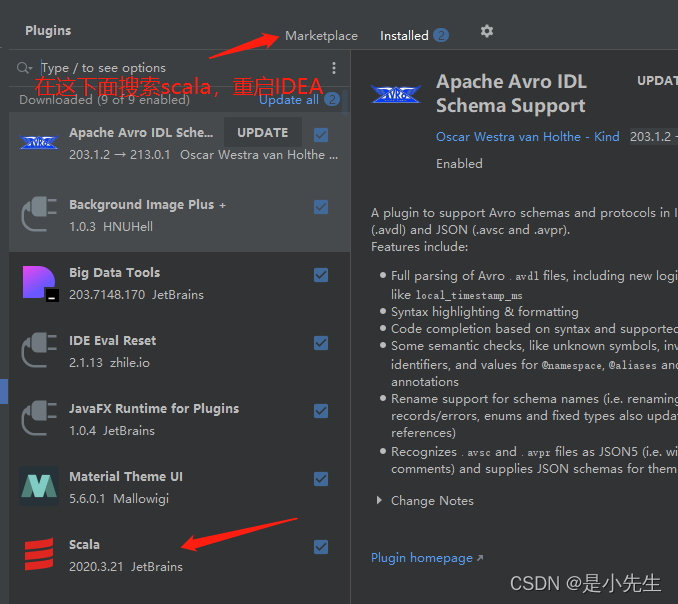
Task: Select Background Image Plus + row name
Action: click(147, 205)
